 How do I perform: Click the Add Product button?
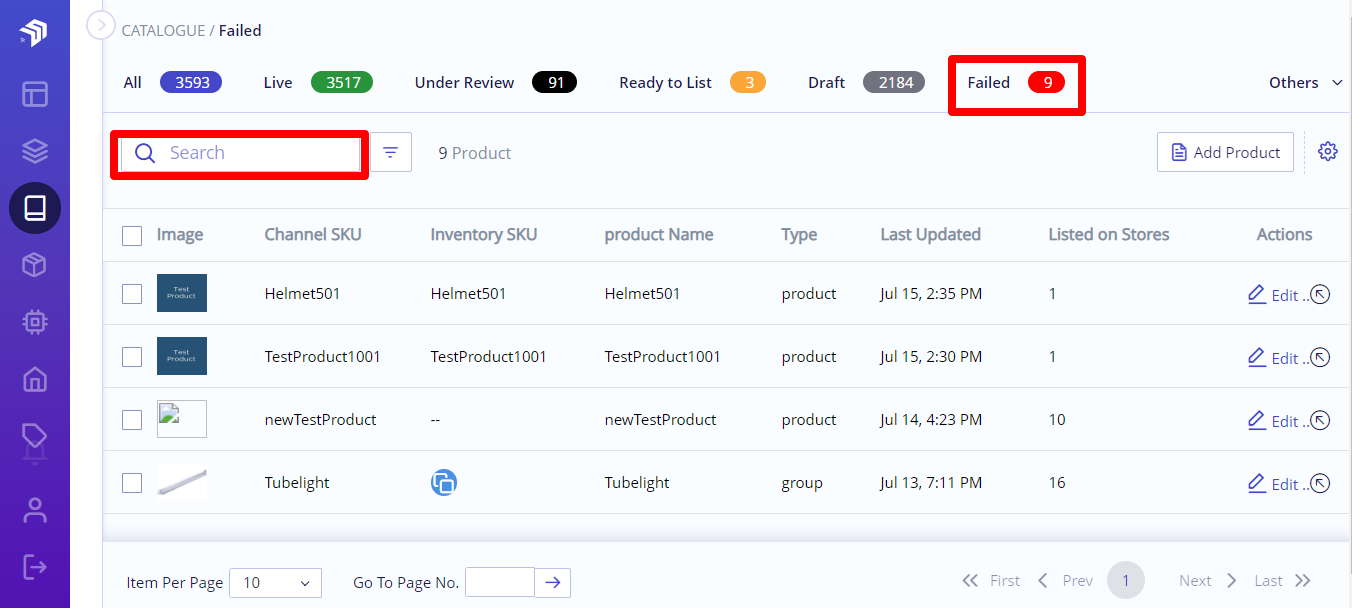tap(1225, 152)
